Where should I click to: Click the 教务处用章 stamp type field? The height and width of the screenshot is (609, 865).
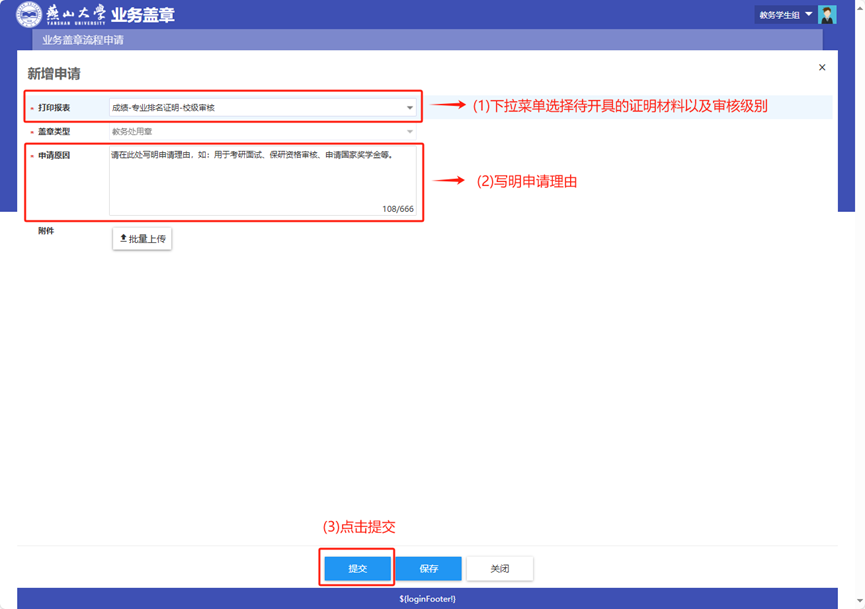coord(255,132)
